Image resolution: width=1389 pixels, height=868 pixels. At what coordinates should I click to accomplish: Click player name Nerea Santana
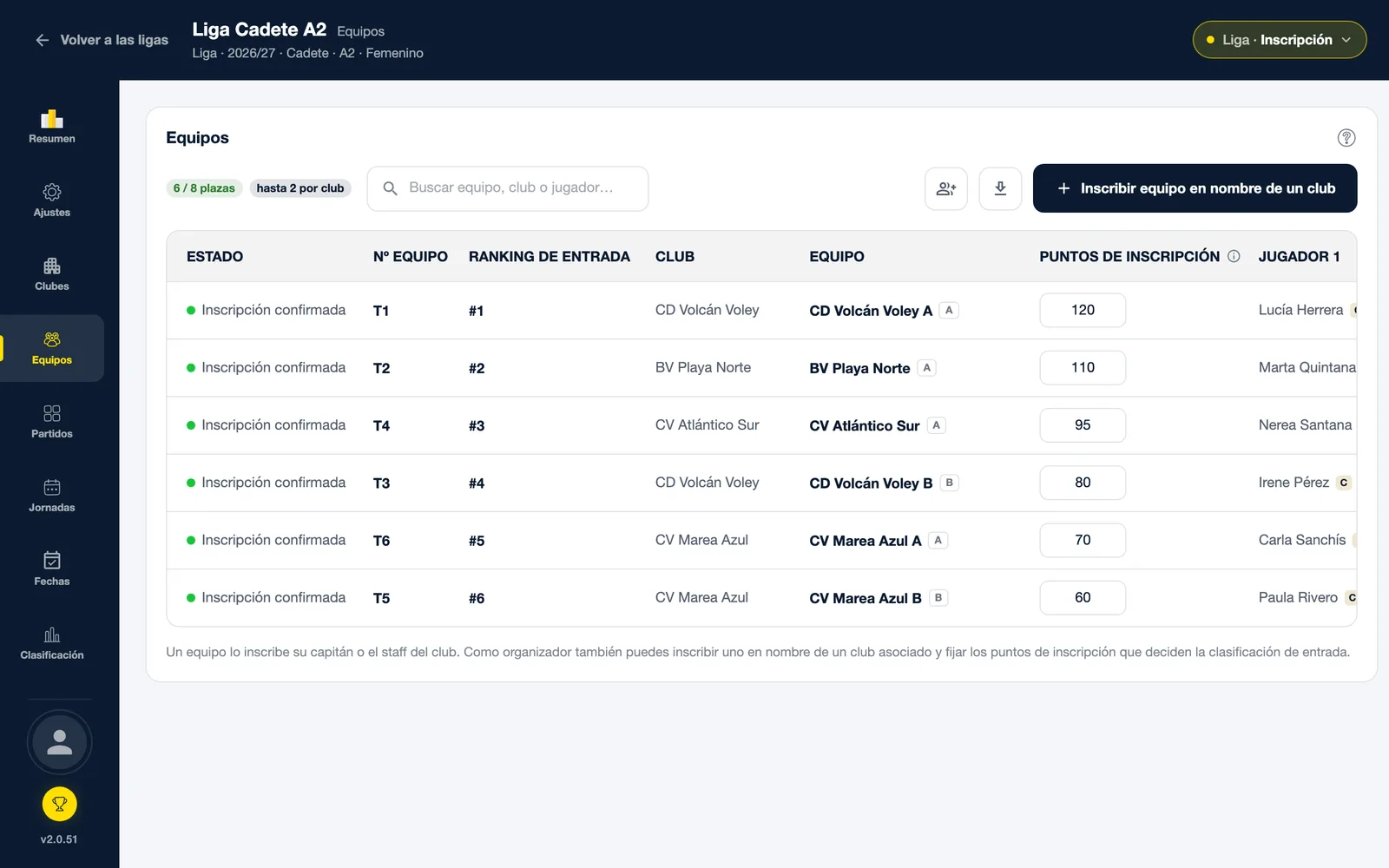click(1305, 425)
